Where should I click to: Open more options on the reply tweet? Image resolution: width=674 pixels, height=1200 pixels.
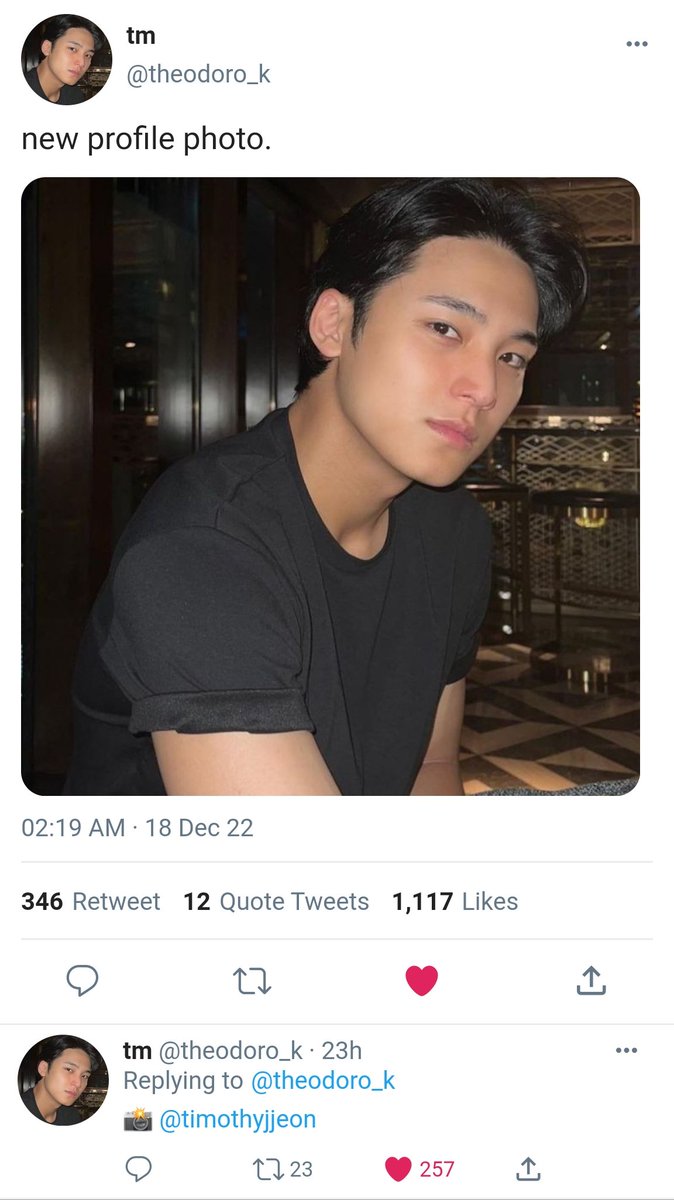click(x=626, y=1050)
